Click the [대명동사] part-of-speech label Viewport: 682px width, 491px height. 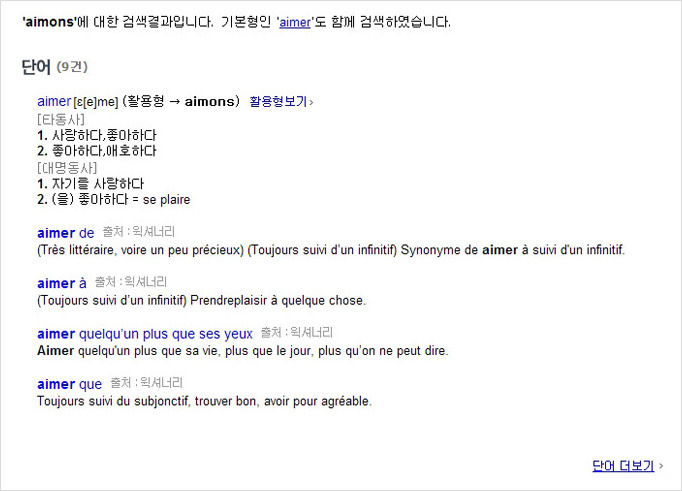67,168
